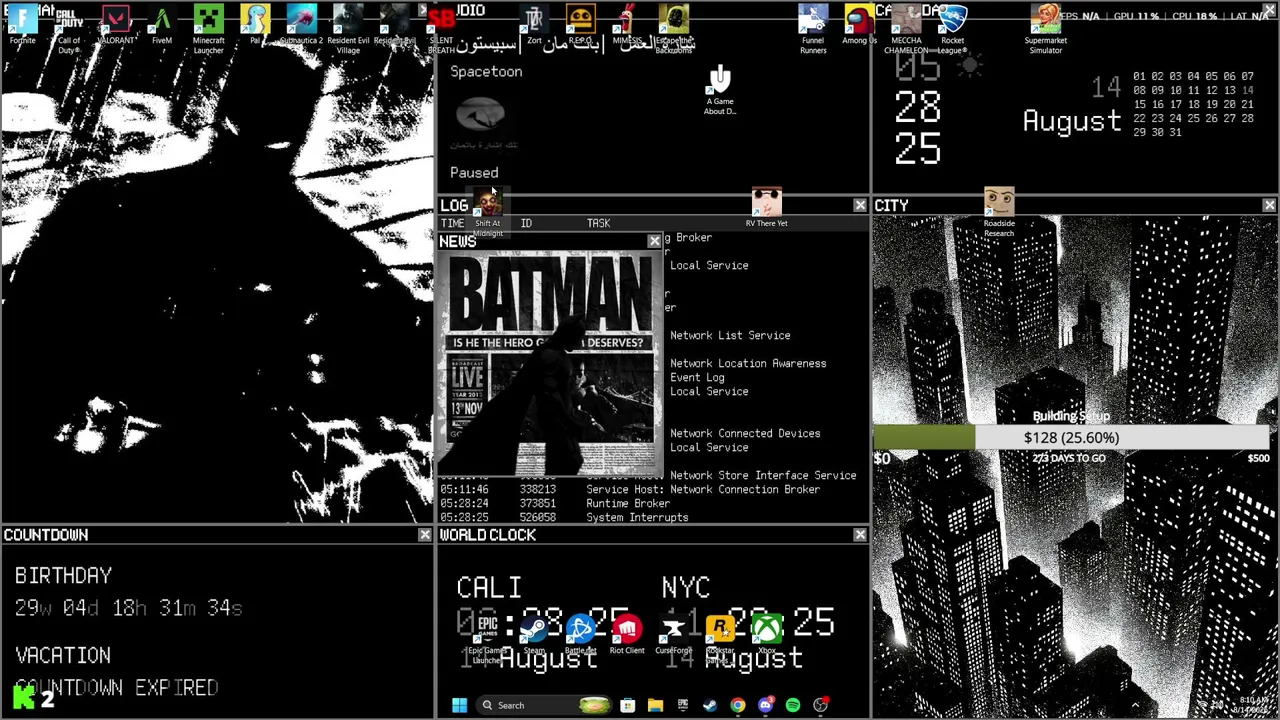This screenshot has height=720, width=1280.
Task: Switch to Google Chrome on the taskbar
Action: (x=737, y=705)
